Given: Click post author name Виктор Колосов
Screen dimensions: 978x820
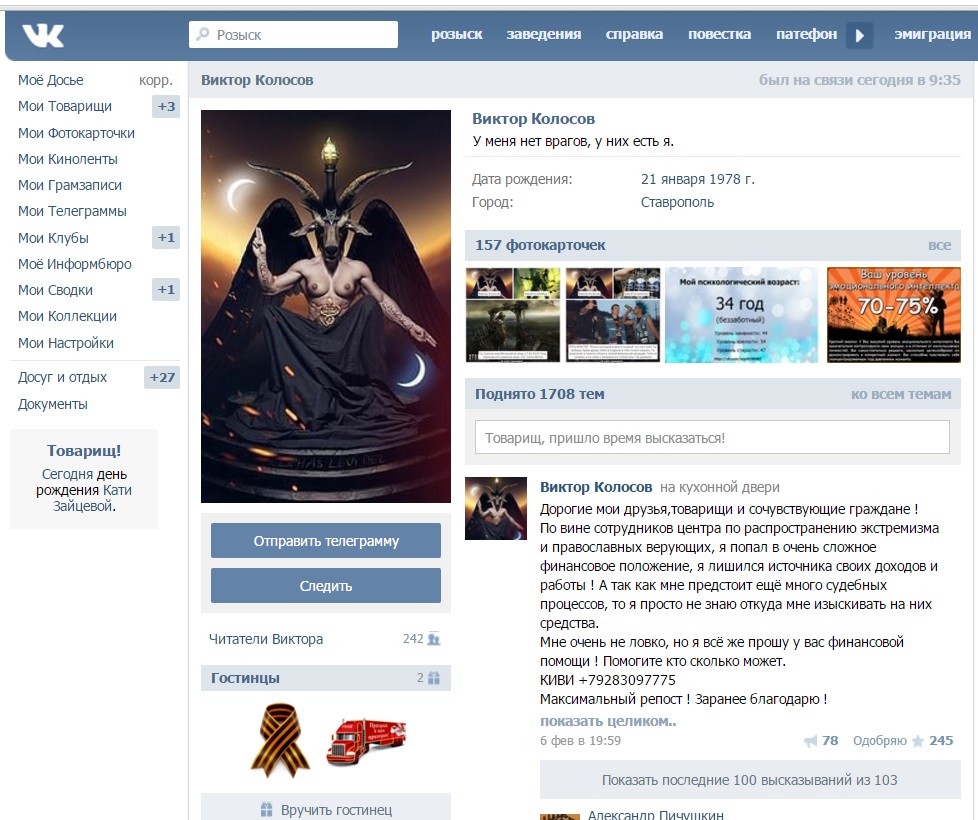Looking at the screenshot, I should tap(596, 487).
